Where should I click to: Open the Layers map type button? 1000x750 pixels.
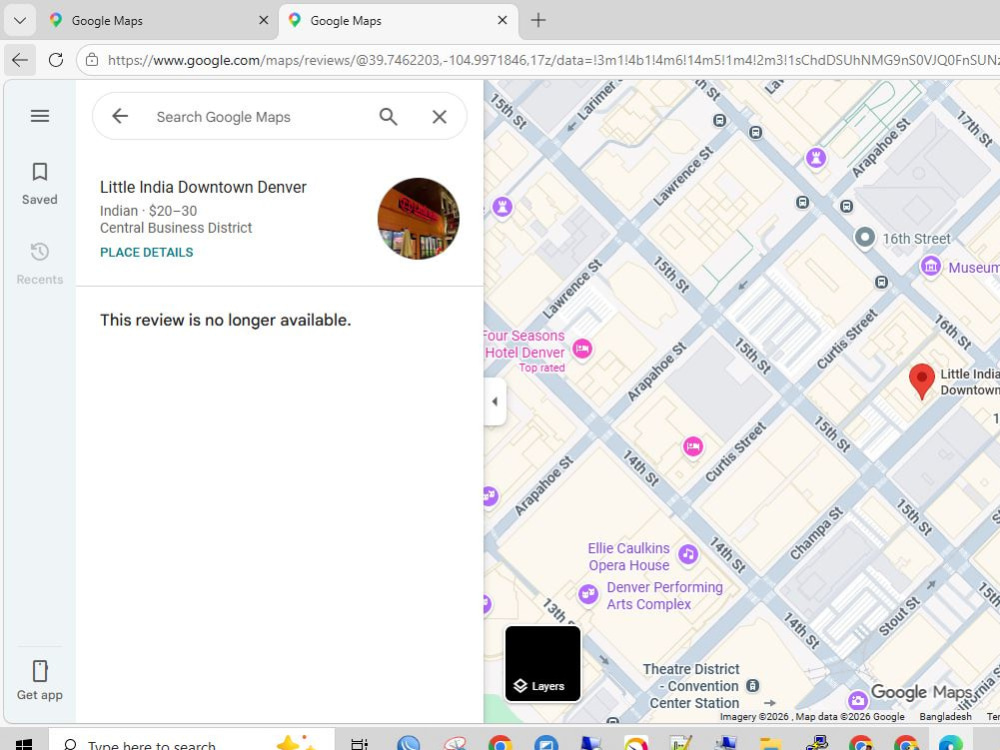[543, 663]
